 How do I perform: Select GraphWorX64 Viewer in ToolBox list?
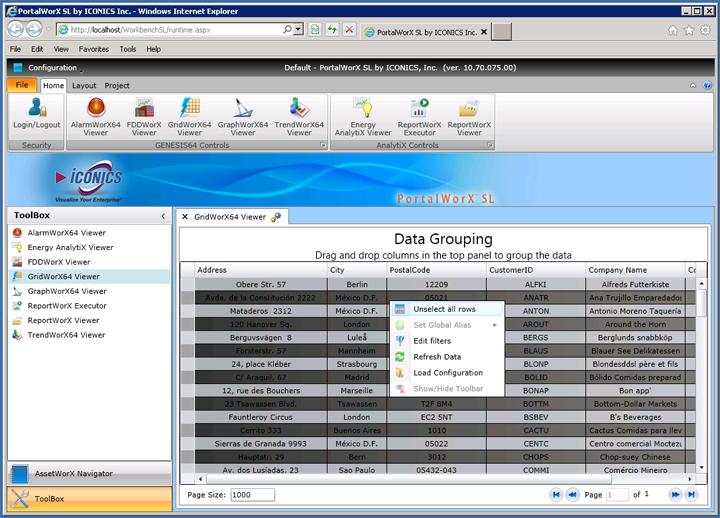tap(89, 291)
